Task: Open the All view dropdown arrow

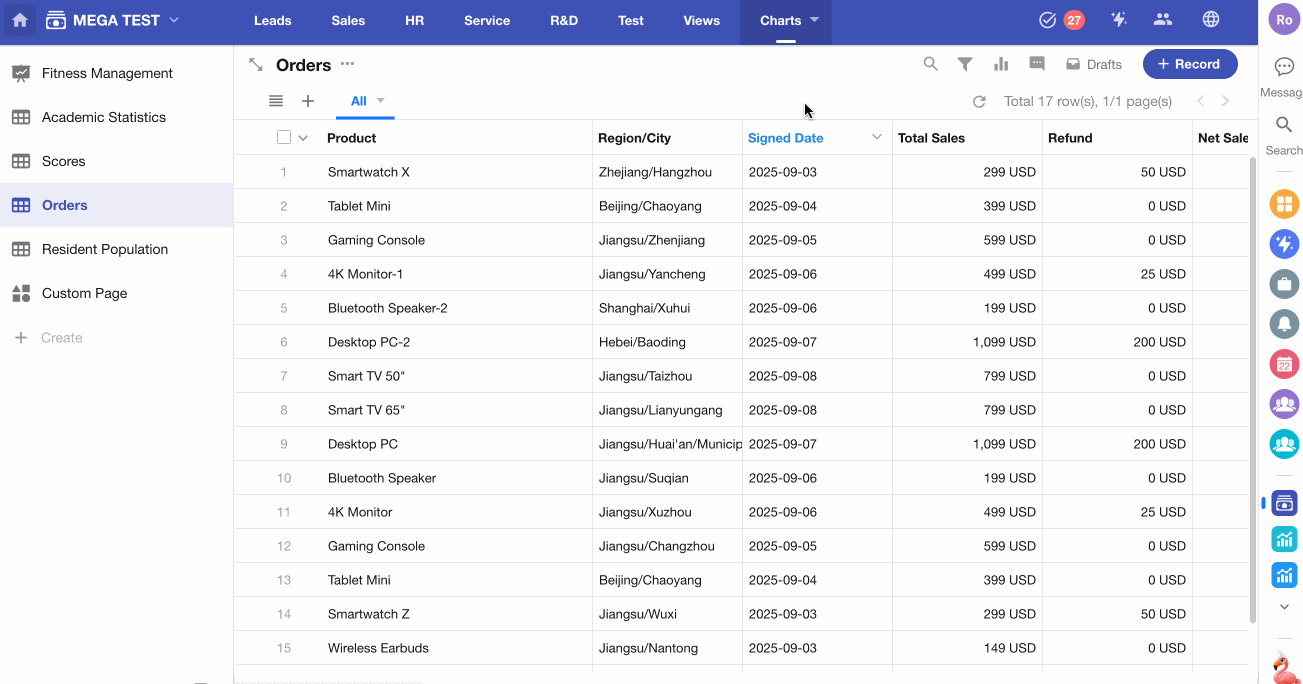Action: tap(381, 100)
